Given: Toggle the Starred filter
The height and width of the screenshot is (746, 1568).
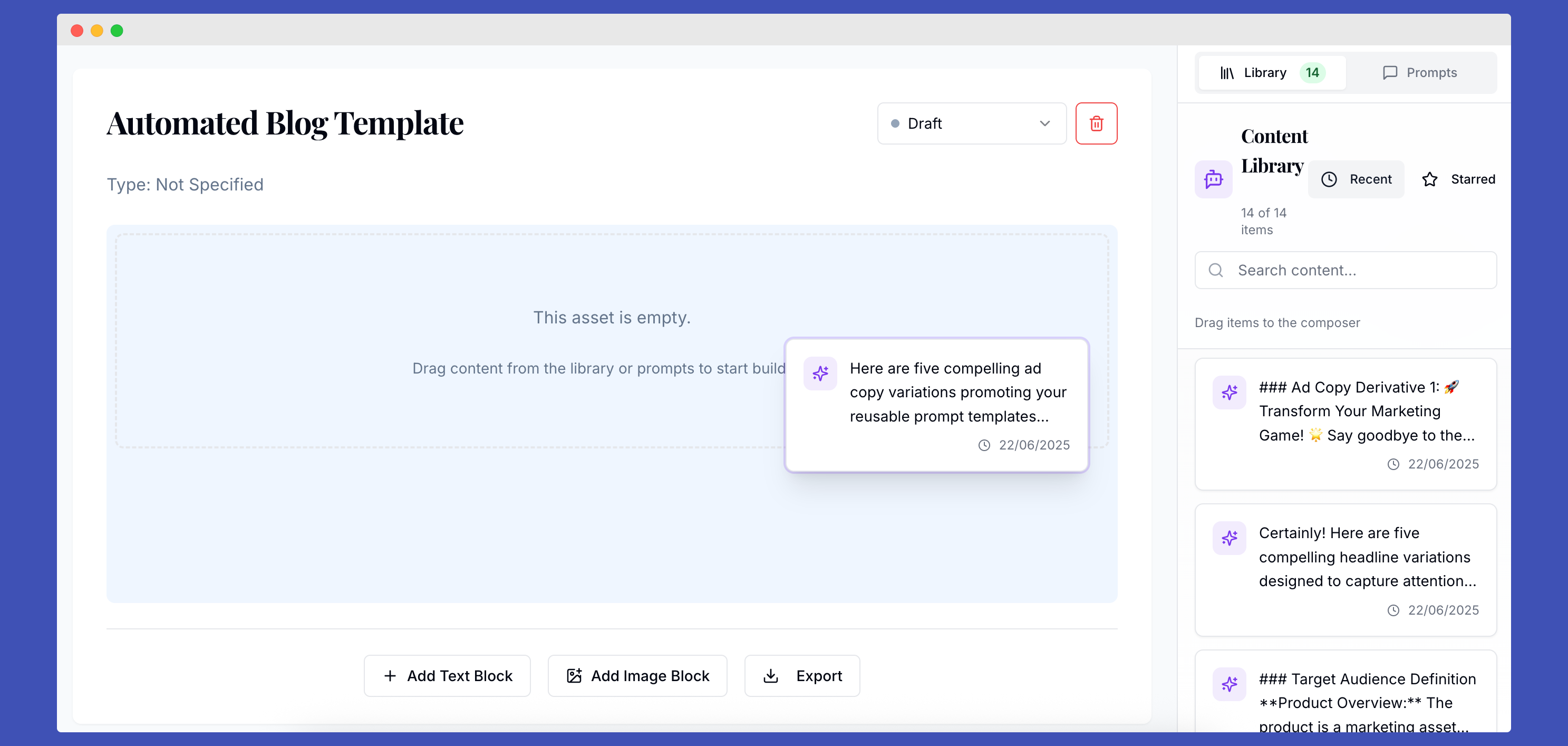Looking at the screenshot, I should click(1458, 179).
